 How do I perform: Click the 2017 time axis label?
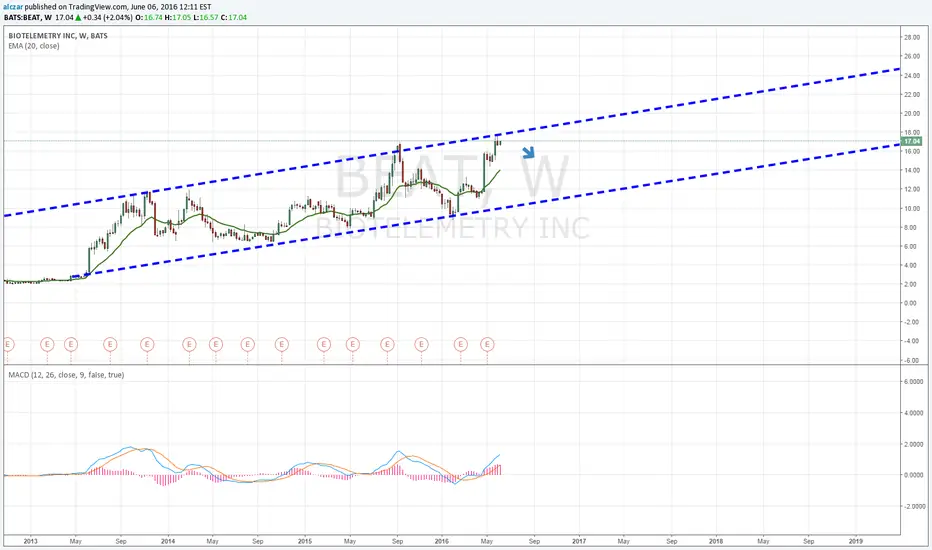pyautogui.click(x=579, y=541)
